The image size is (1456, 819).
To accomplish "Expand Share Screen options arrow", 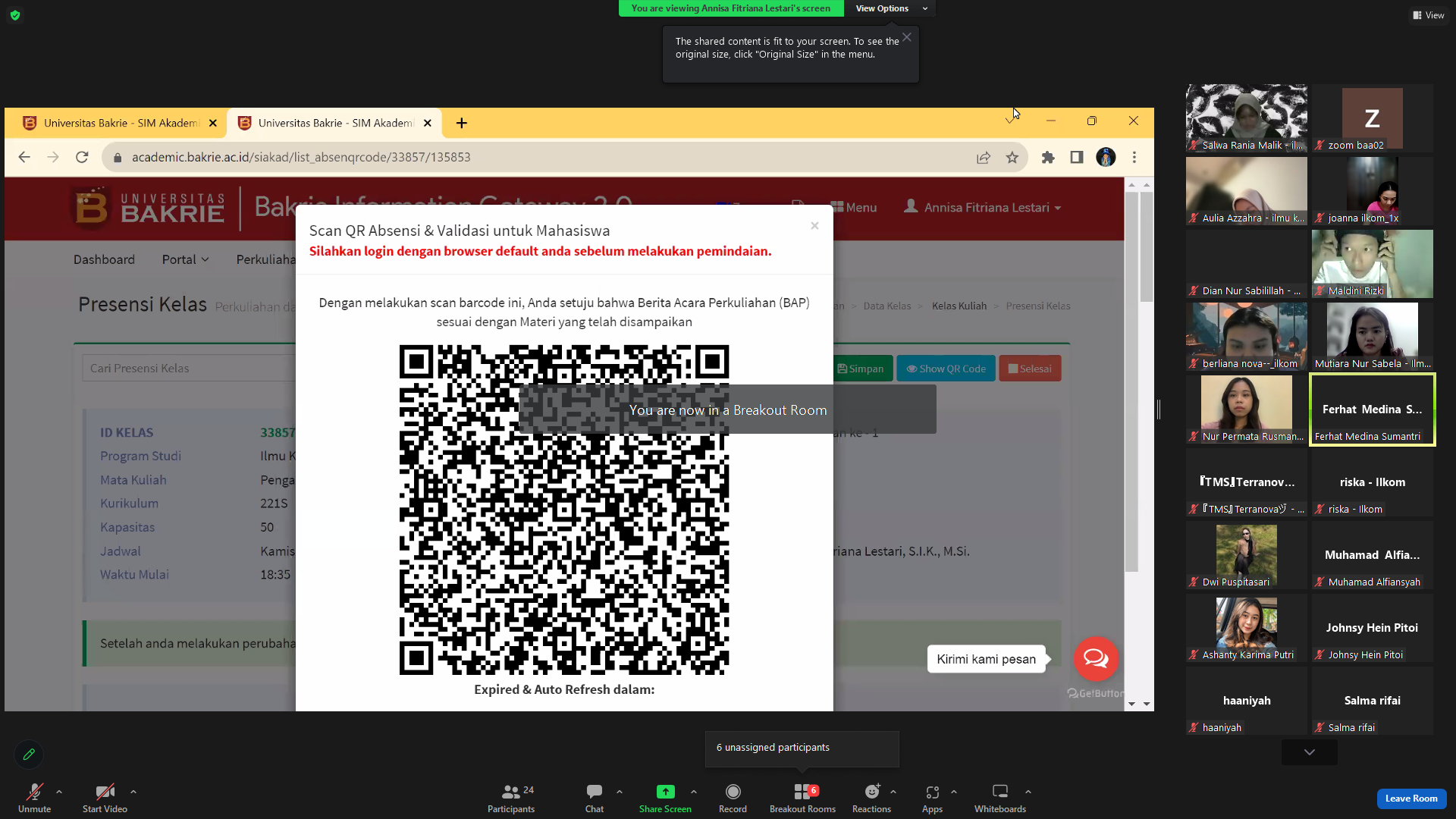I will click(x=694, y=792).
